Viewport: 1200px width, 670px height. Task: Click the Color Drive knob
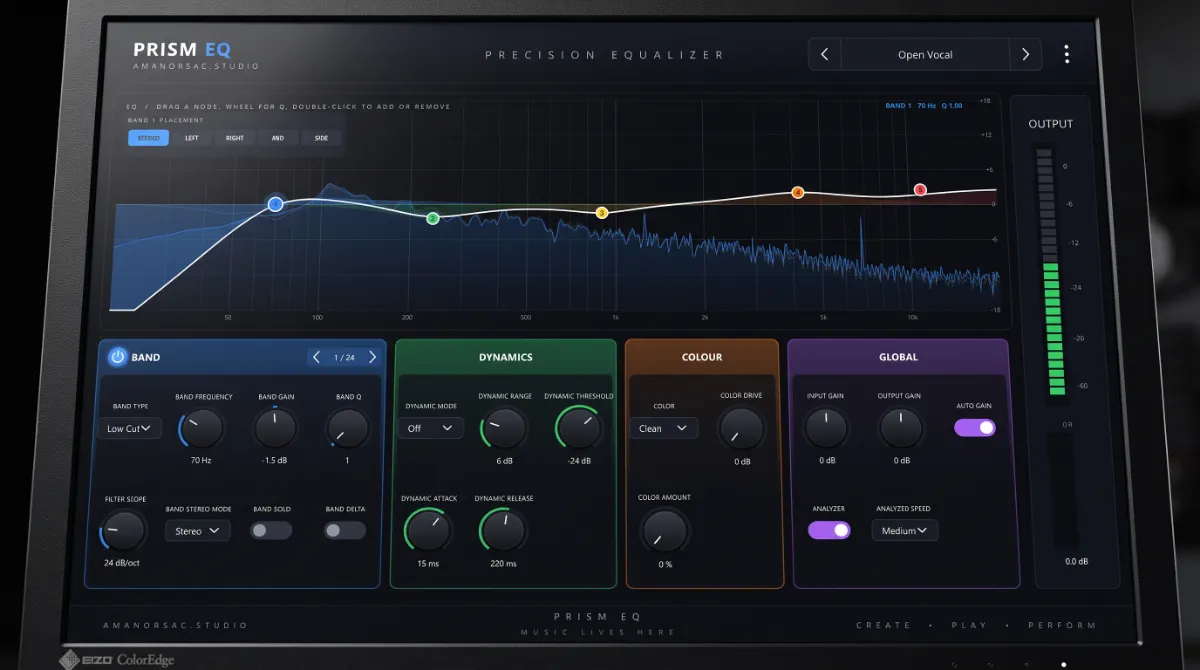click(742, 429)
